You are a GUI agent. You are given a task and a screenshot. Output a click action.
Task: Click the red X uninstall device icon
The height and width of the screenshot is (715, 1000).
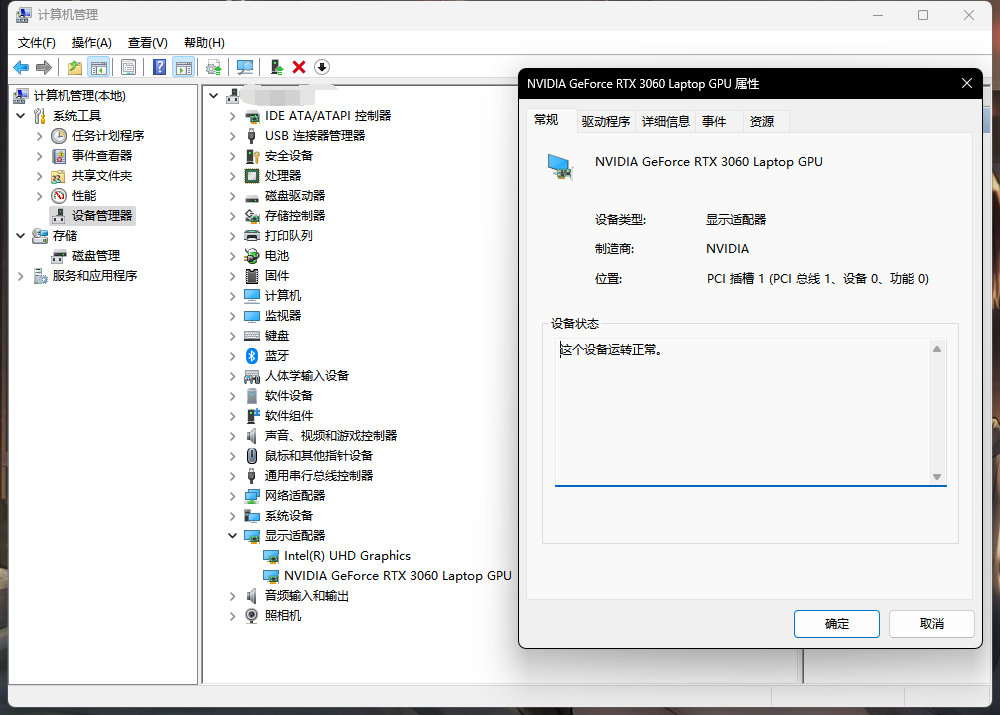pos(299,67)
